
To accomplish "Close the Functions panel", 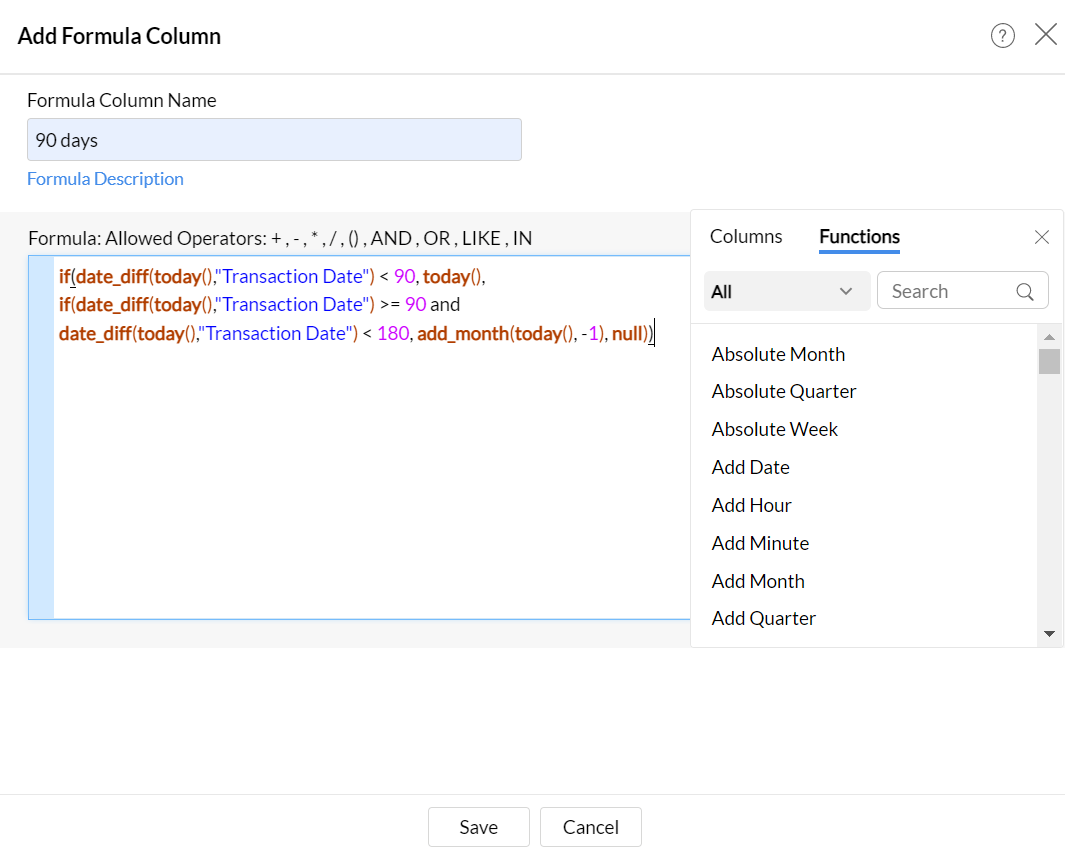I will point(1041,237).
